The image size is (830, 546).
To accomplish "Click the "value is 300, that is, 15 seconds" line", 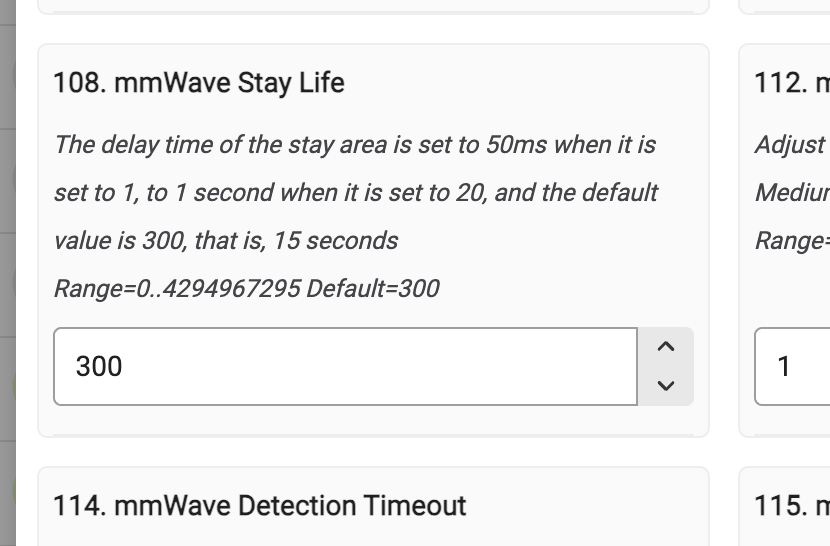I will point(226,241).
